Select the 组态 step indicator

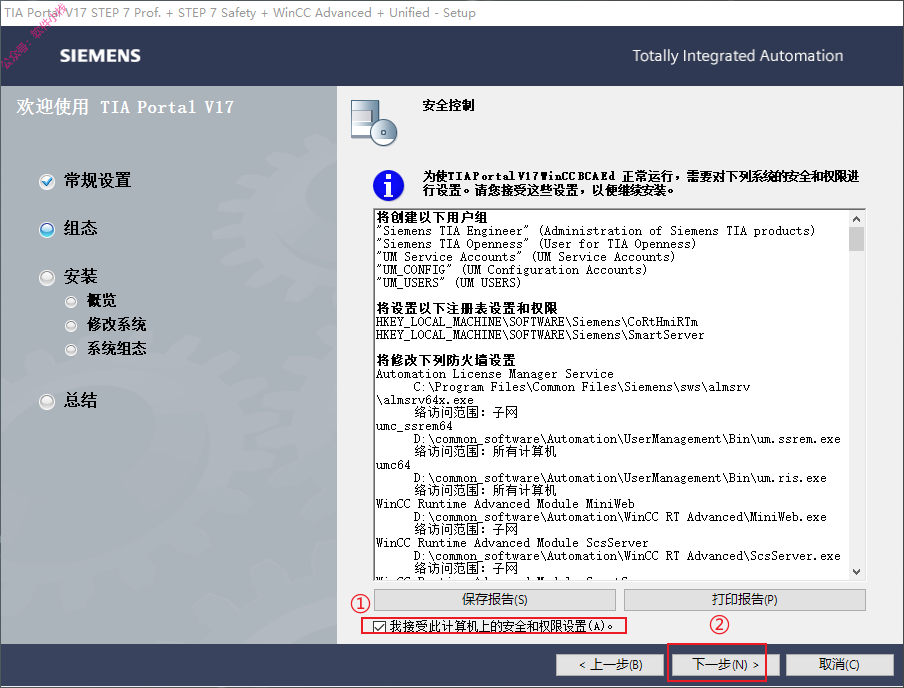[47, 230]
